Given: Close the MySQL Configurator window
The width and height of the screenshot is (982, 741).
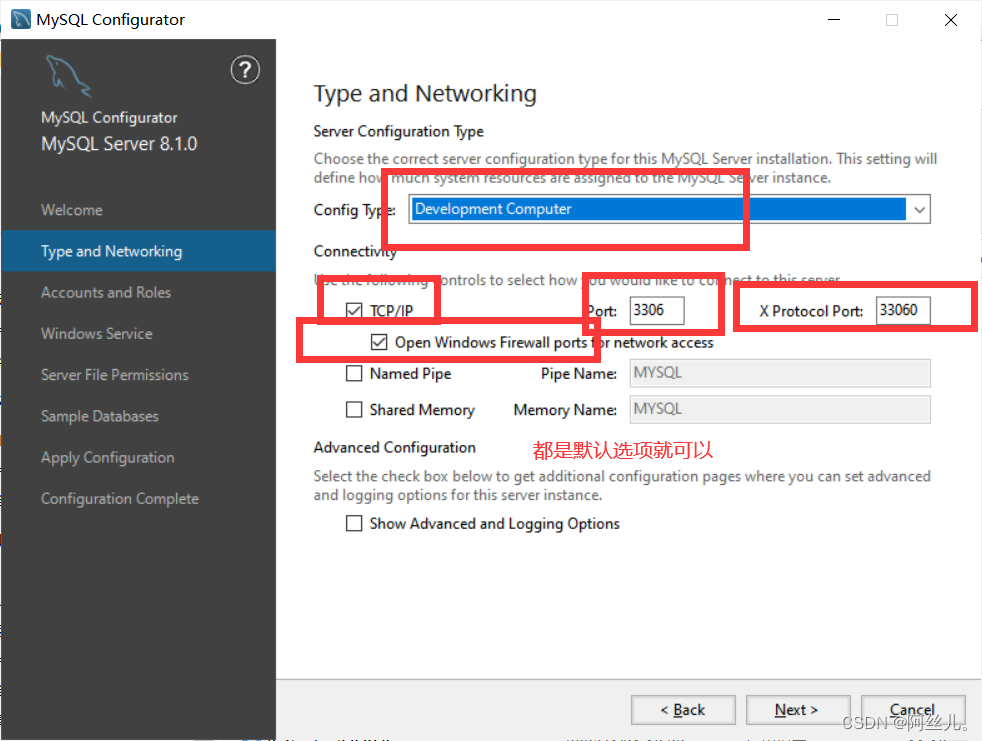Looking at the screenshot, I should (951, 19).
